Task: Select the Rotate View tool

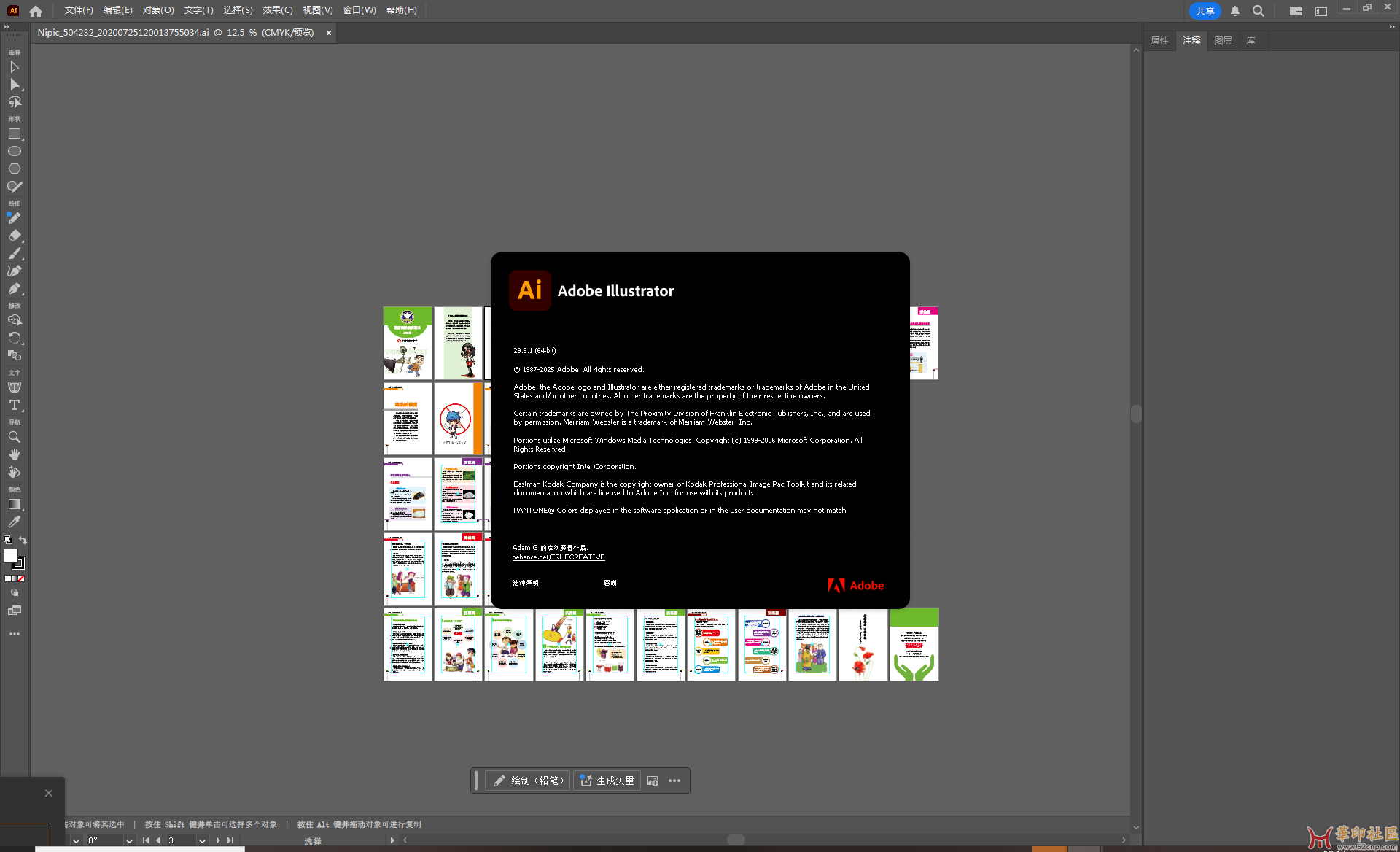Action: click(x=15, y=472)
